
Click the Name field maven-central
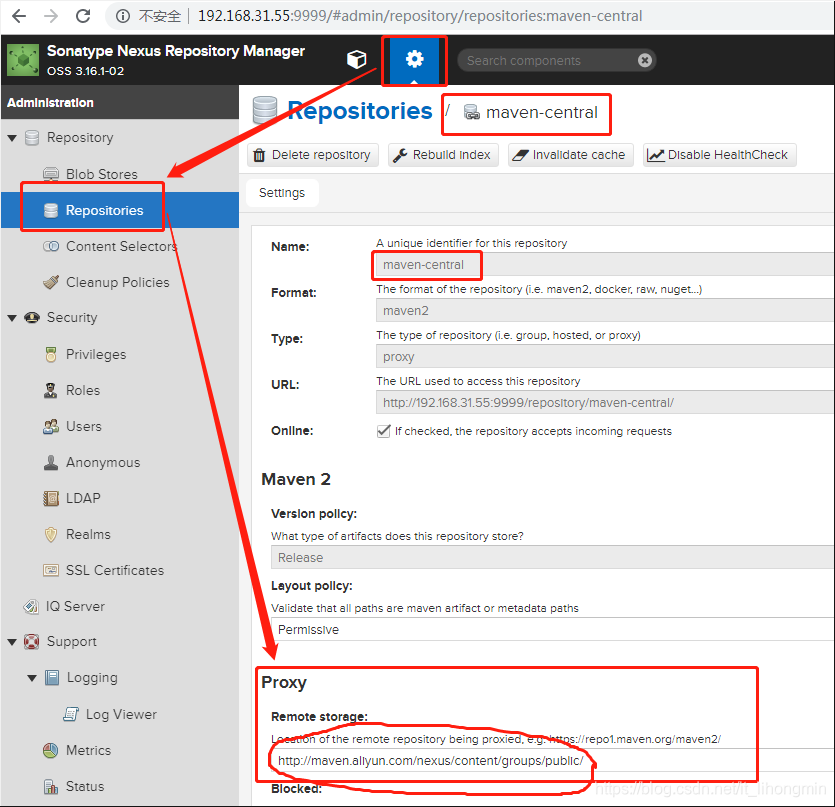click(604, 265)
